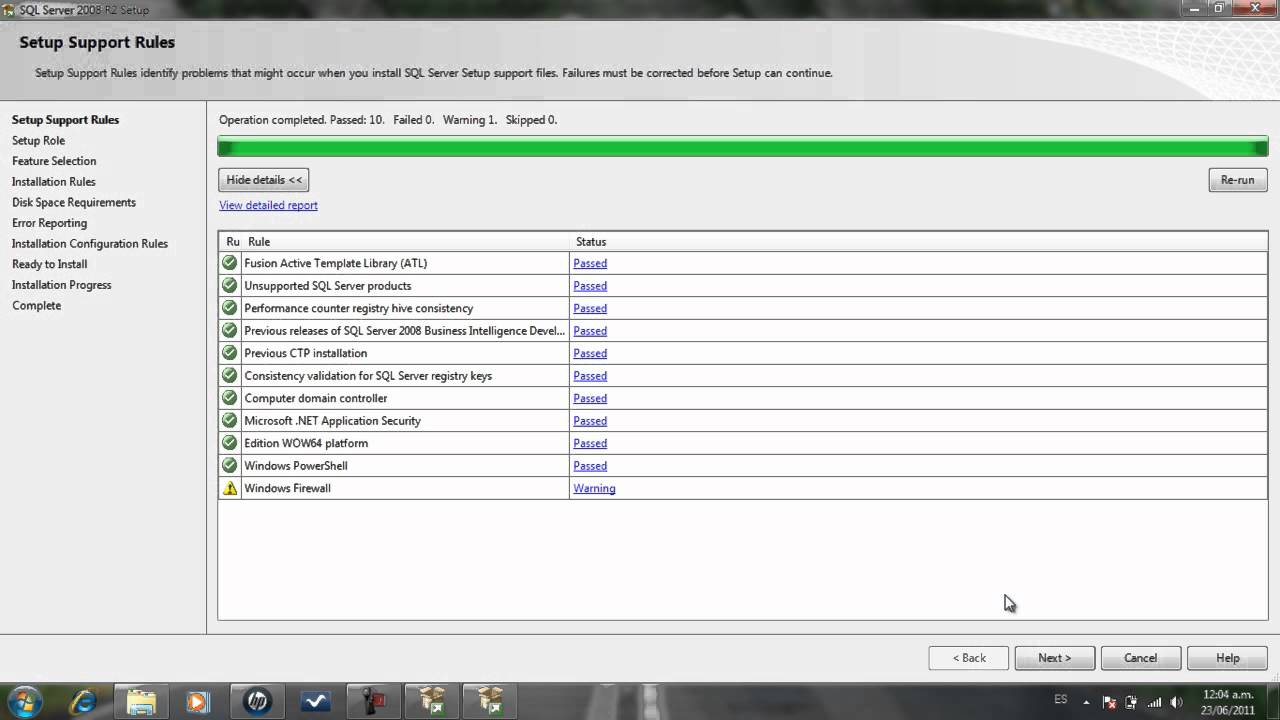This screenshot has width=1280, height=720.
Task: Click the Computer domain controller rule name
Action: [x=316, y=398]
